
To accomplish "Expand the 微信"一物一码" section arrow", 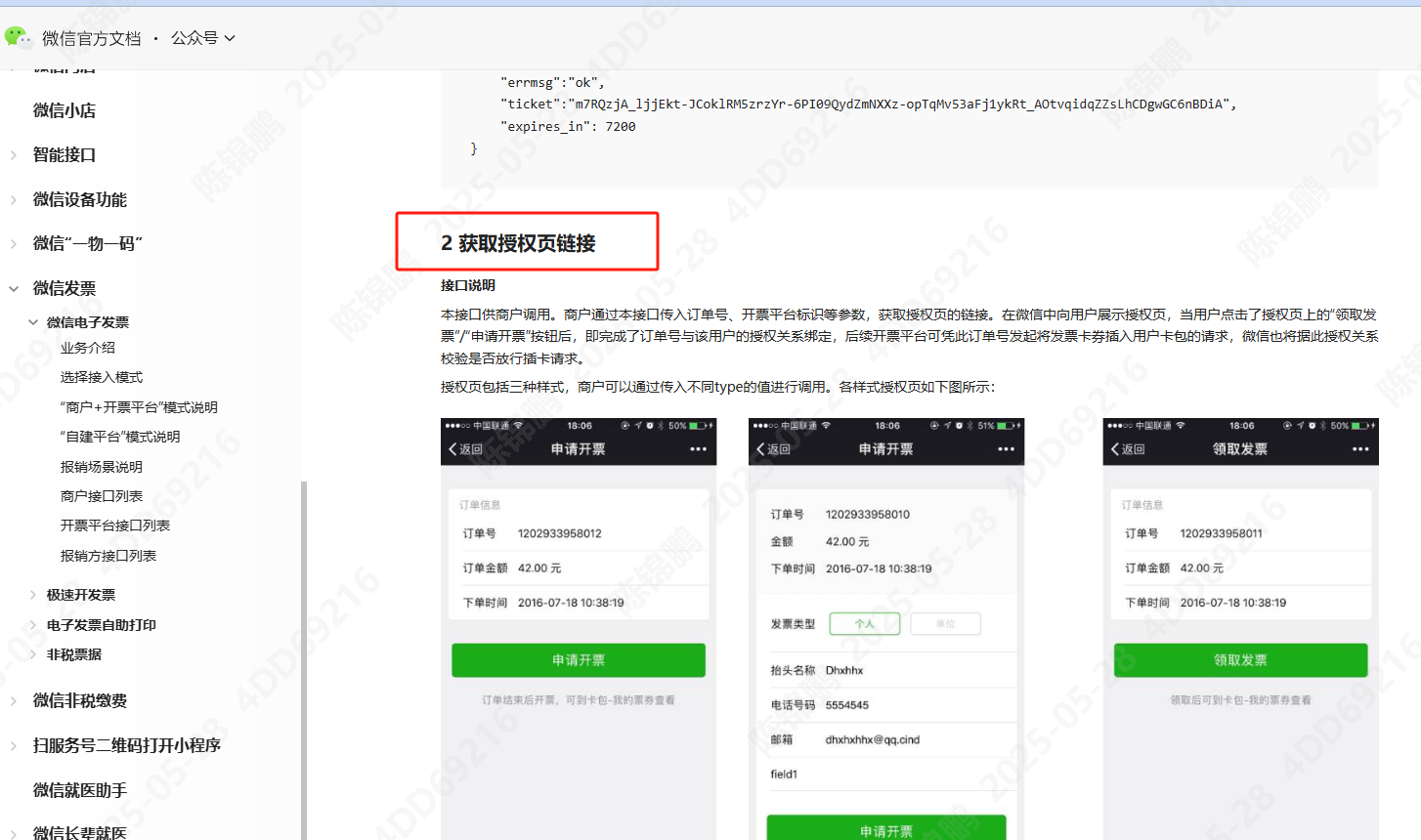I will [x=14, y=244].
